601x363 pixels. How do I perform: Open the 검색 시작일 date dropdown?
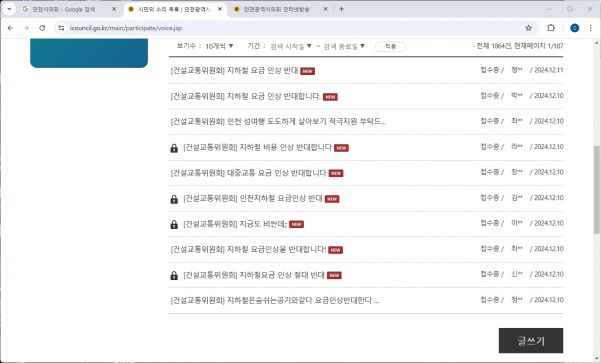[291, 46]
